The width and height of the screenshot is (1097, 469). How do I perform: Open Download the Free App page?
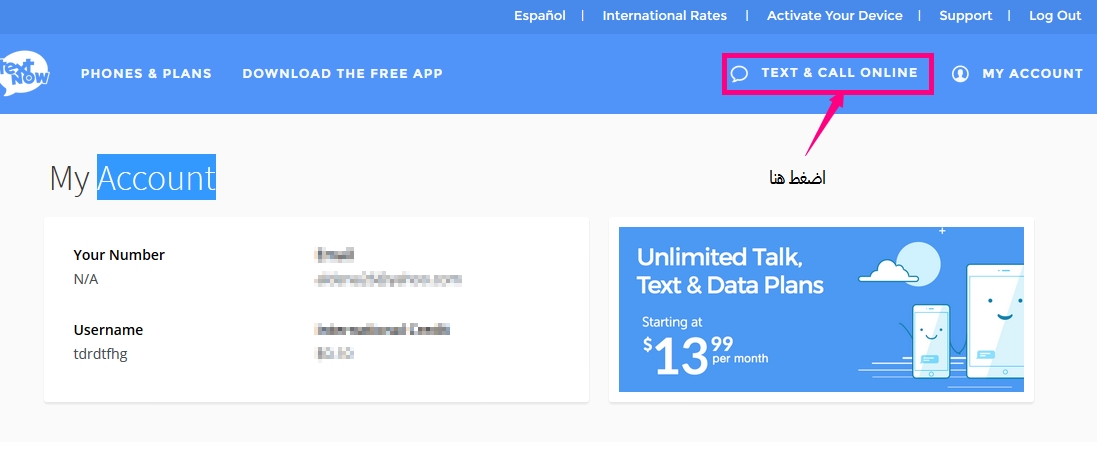coord(343,74)
